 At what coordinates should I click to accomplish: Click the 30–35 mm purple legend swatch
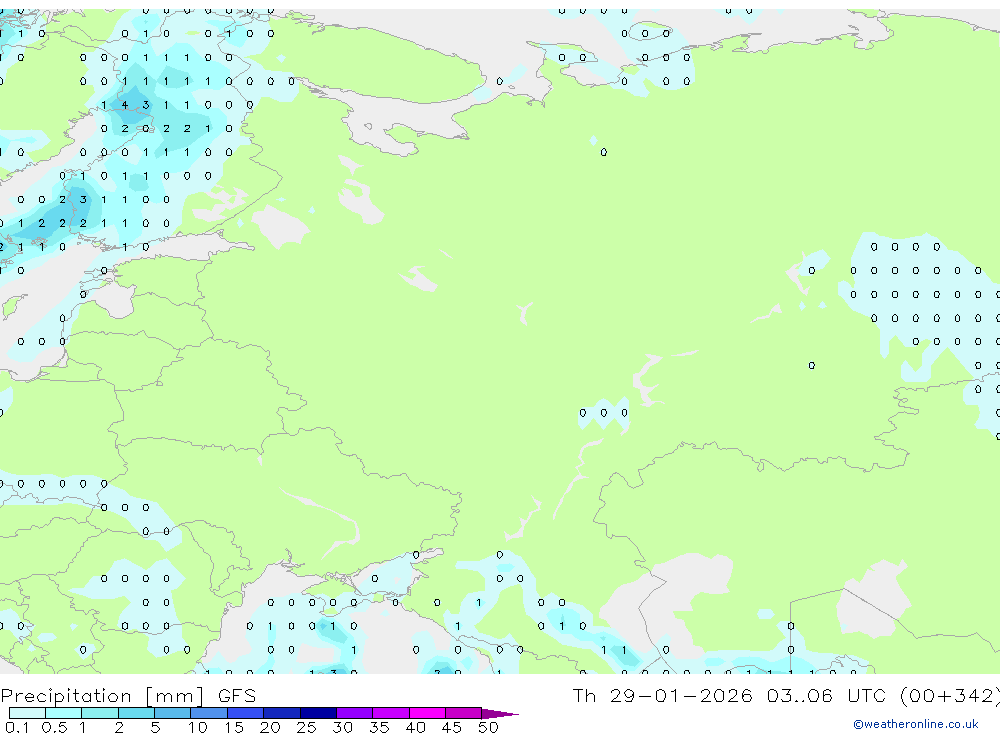pos(355,713)
